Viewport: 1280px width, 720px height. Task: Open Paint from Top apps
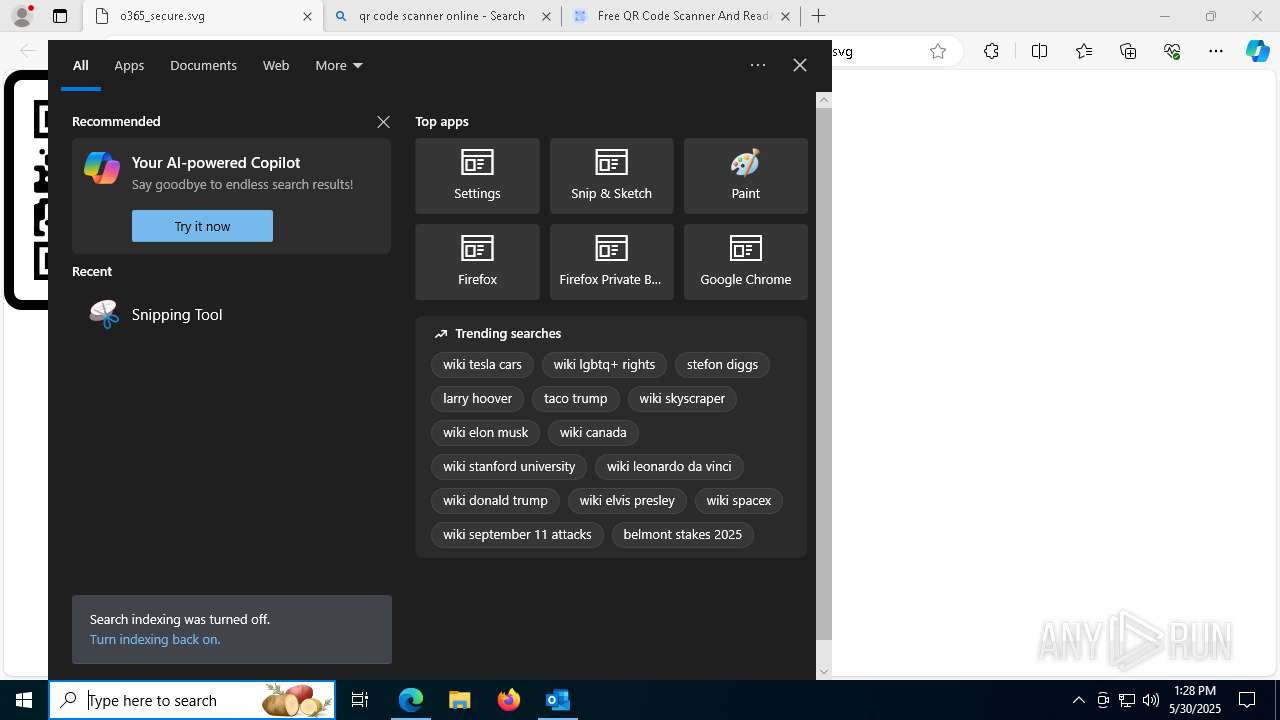pyautogui.click(x=745, y=176)
